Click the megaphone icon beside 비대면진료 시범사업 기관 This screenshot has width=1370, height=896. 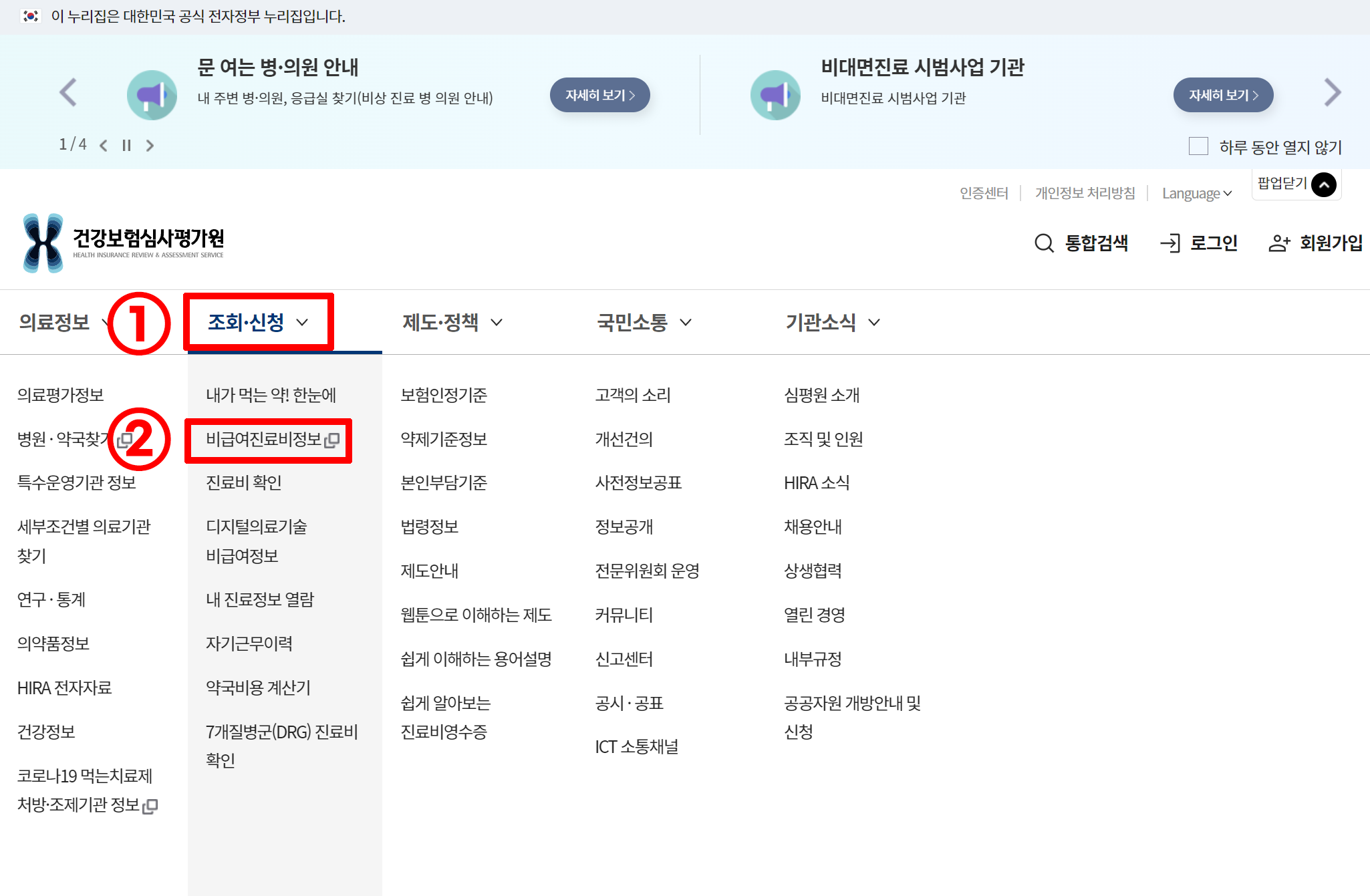coord(775,95)
